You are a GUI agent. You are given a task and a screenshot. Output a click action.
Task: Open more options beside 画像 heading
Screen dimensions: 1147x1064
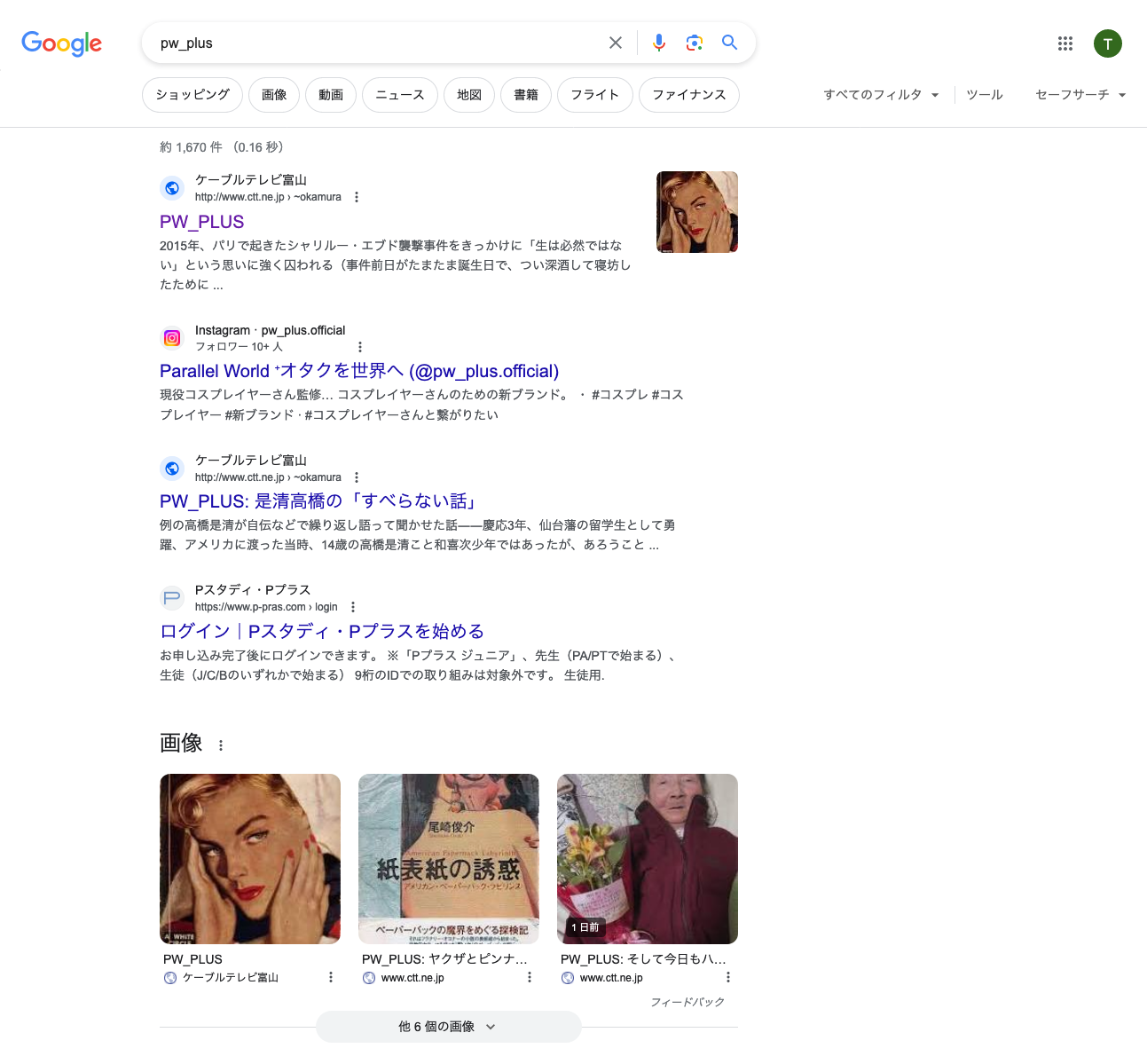[x=221, y=745]
